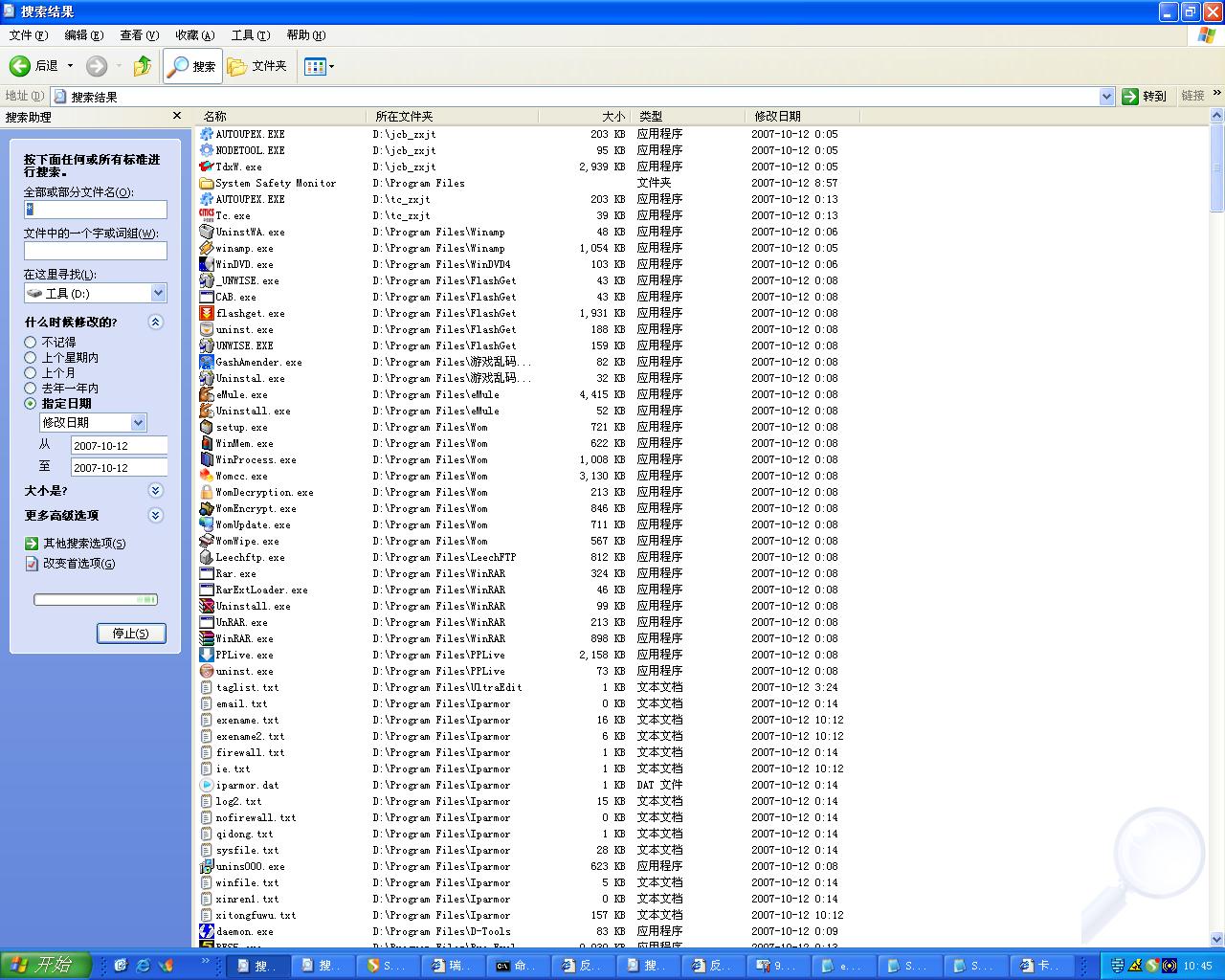Click the 转到 go button
The image size is (1225, 980).
pos(1146,96)
